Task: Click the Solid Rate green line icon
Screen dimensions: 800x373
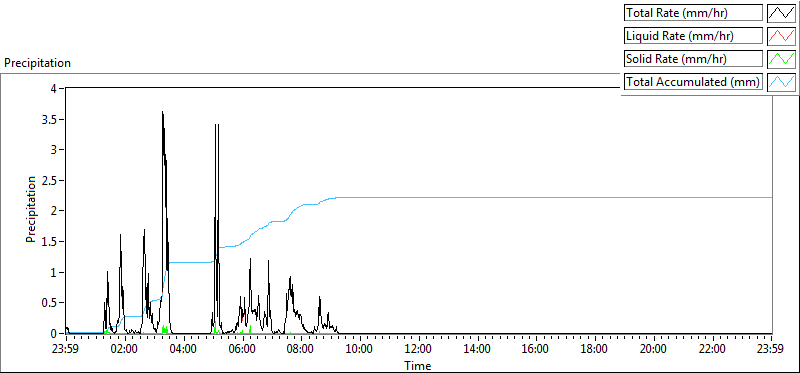Action: 781,59
